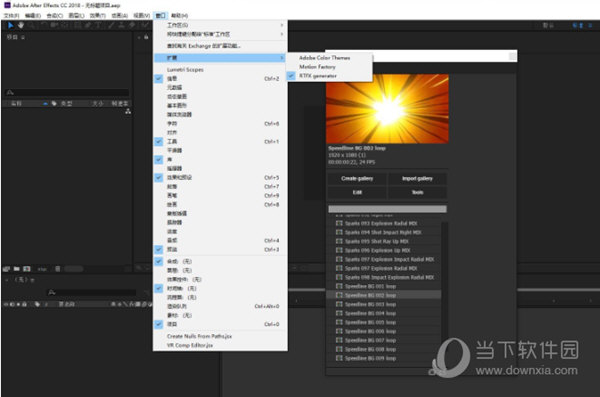
Task: Uncheck the first checked (无) item below Ctrl+3
Action: click(x=220, y=261)
